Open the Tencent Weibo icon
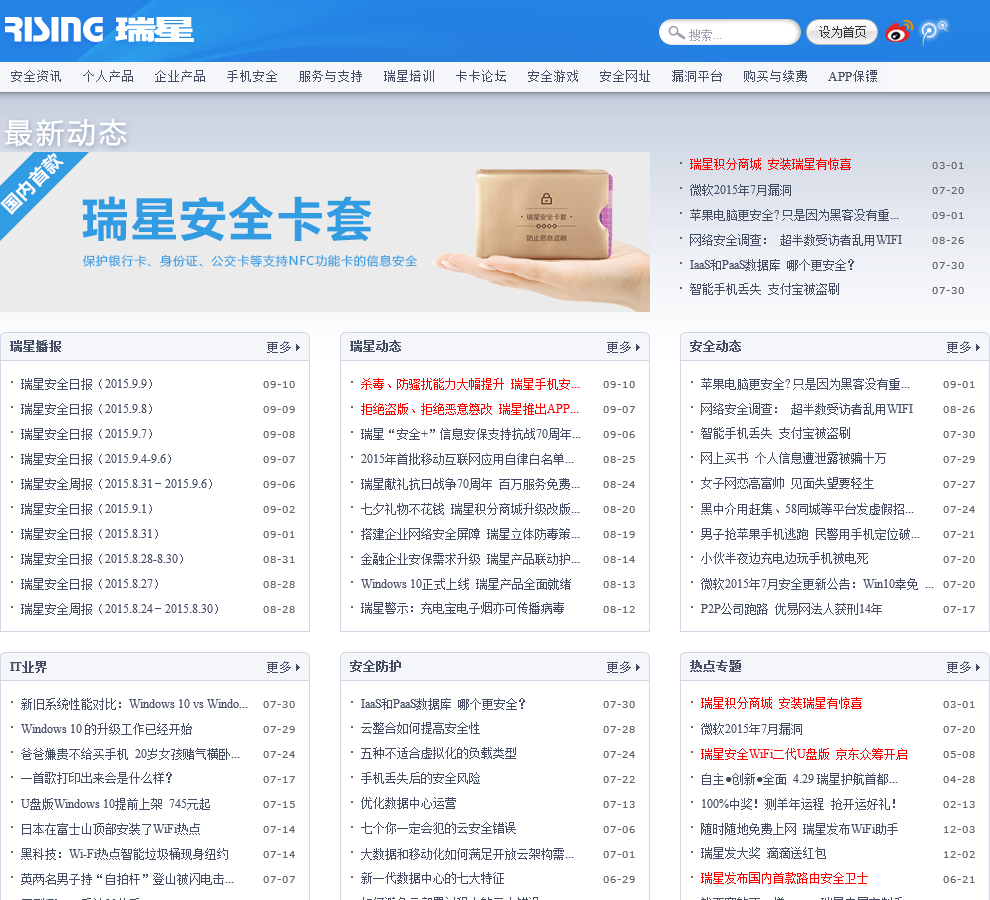Viewport: 990px width, 900px height. pyautogui.click(x=933, y=32)
